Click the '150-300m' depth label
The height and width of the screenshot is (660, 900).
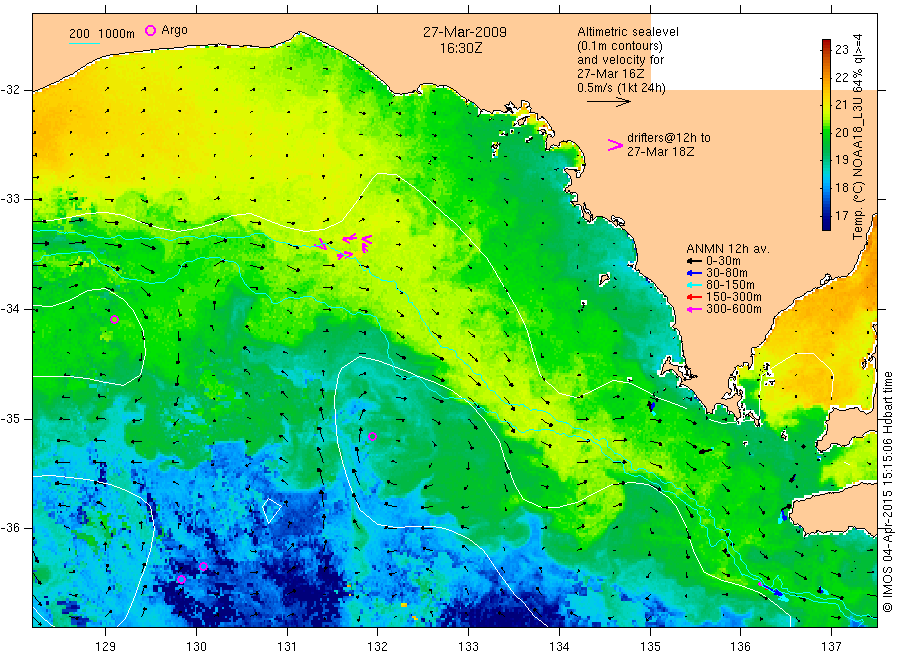click(734, 297)
